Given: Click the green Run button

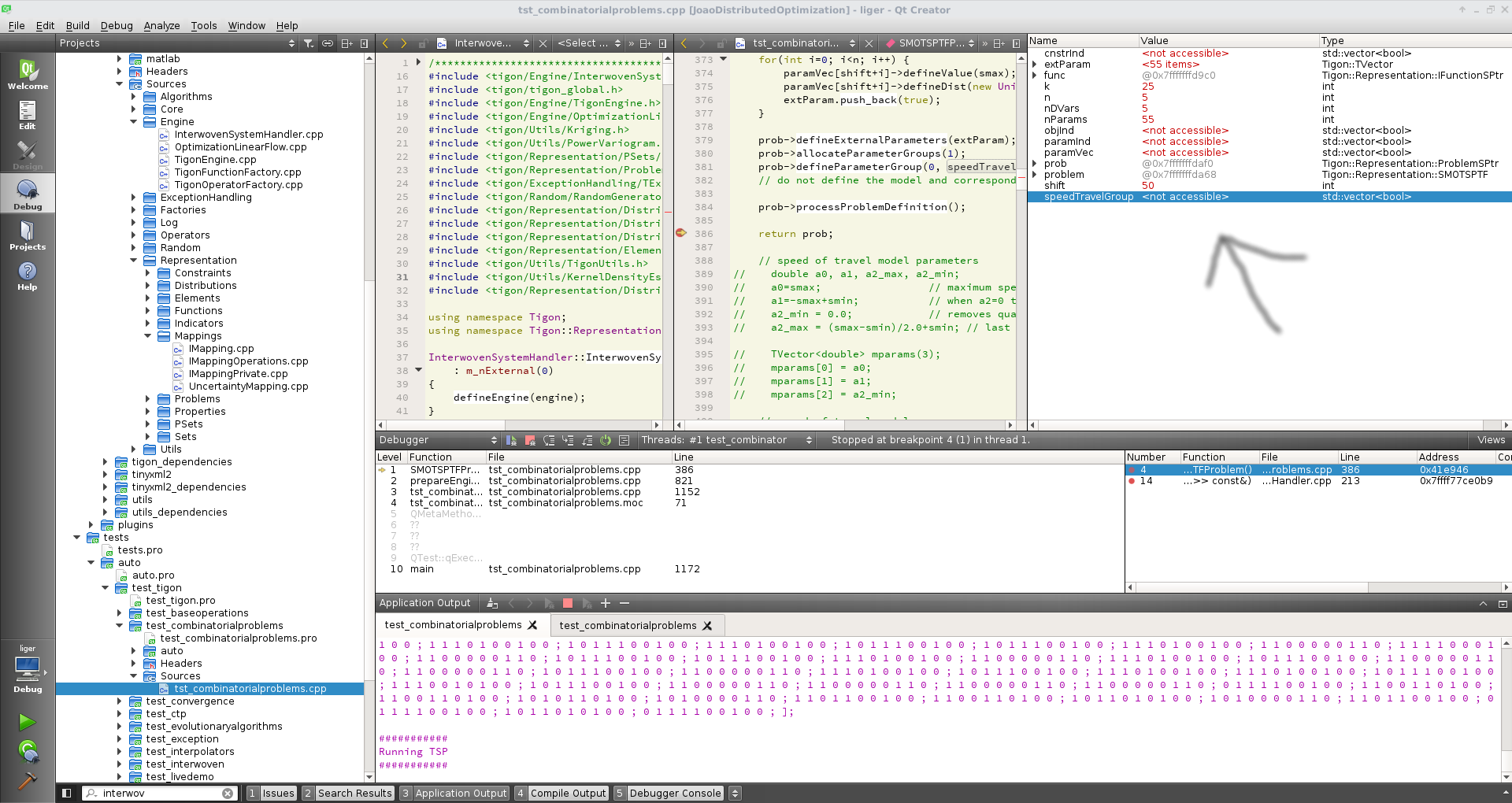Looking at the screenshot, I should 27,722.
